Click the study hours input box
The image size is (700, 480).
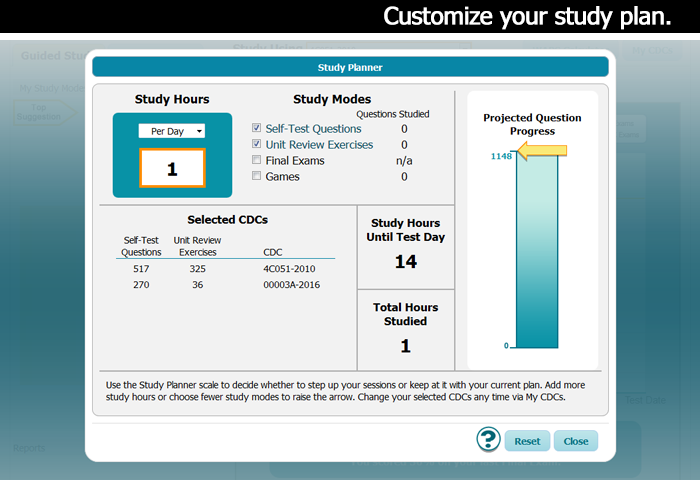point(171,169)
